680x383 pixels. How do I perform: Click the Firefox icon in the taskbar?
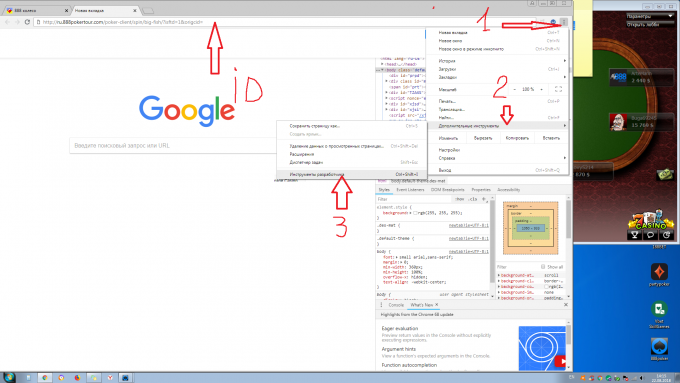(77, 377)
